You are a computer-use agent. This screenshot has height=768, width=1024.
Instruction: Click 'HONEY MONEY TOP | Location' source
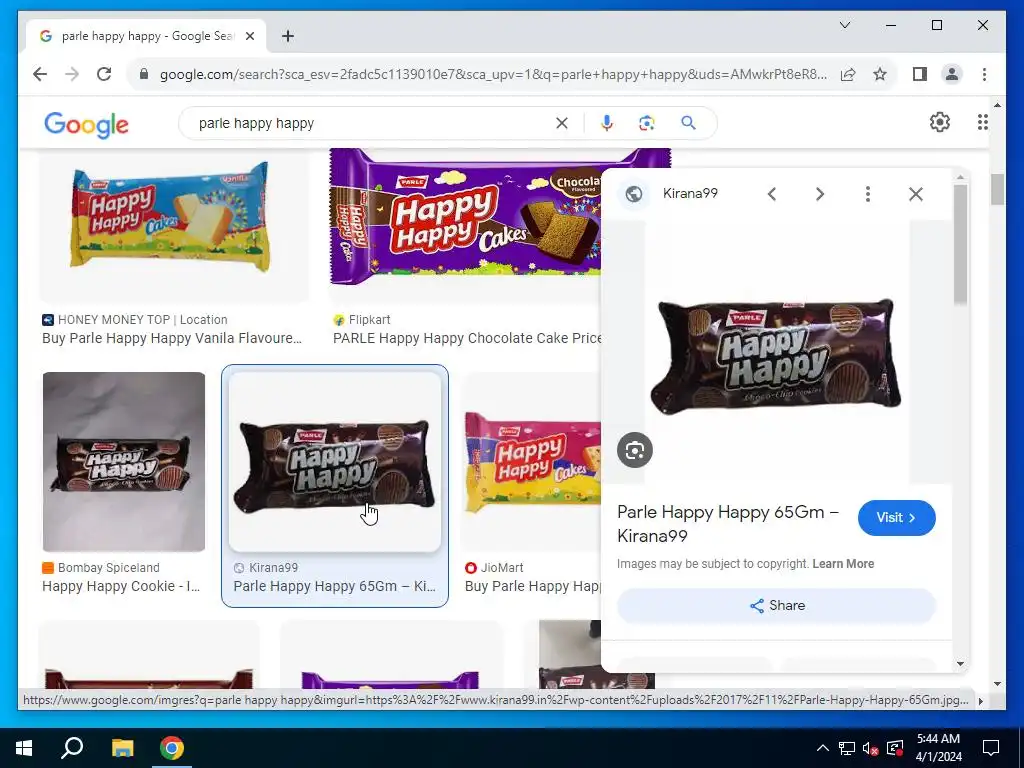point(142,320)
